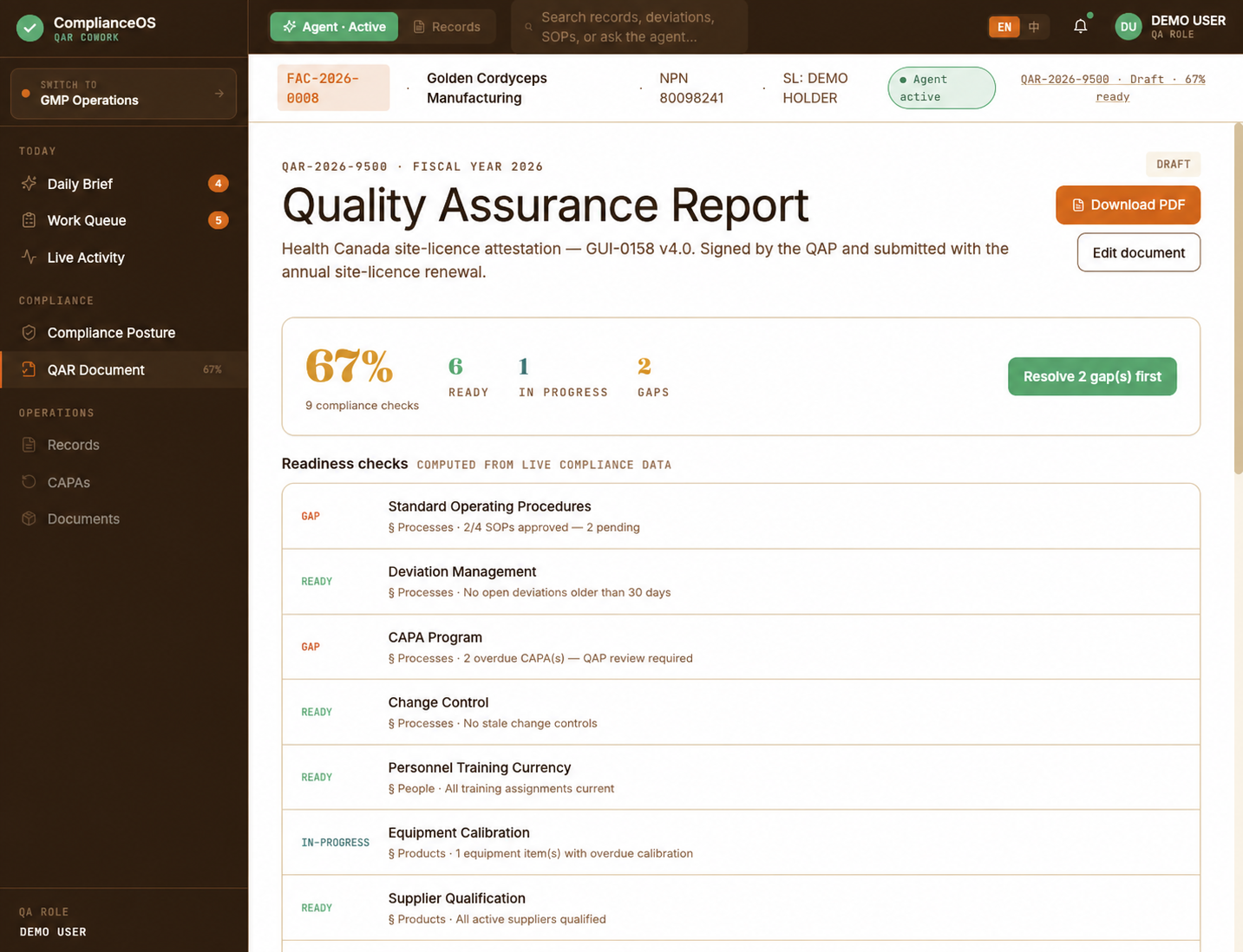The height and width of the screenshot is (952, 1243).
Task: Click the IN-PROGRESS status label
Action: point(335,843)
